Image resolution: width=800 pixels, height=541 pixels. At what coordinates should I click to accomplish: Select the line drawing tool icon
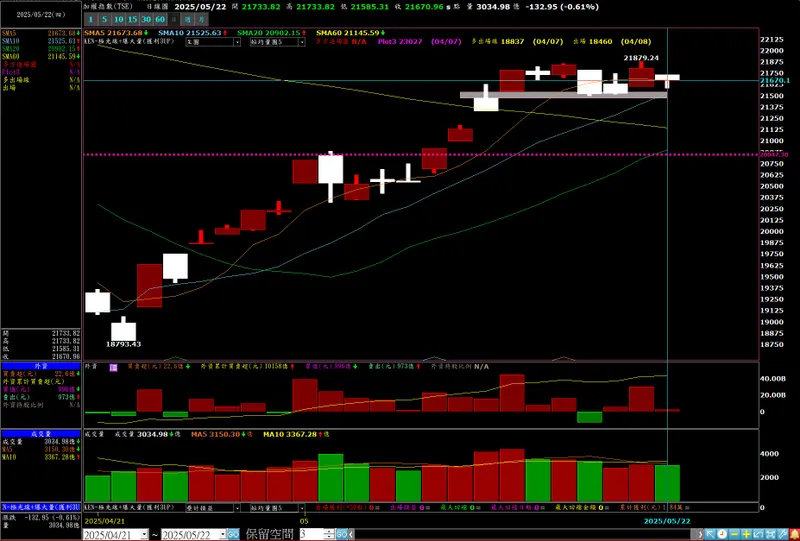(783, 534)
